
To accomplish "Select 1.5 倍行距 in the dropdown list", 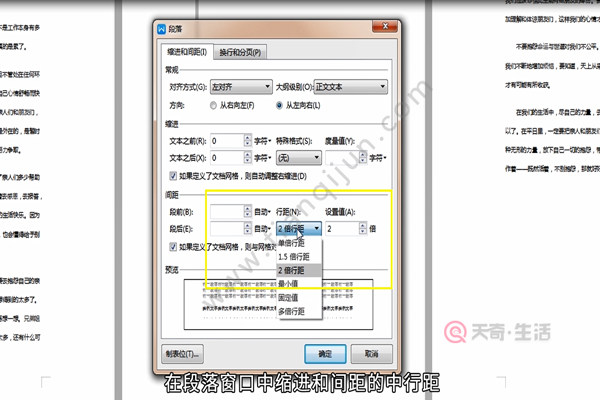I will [298, 257].
